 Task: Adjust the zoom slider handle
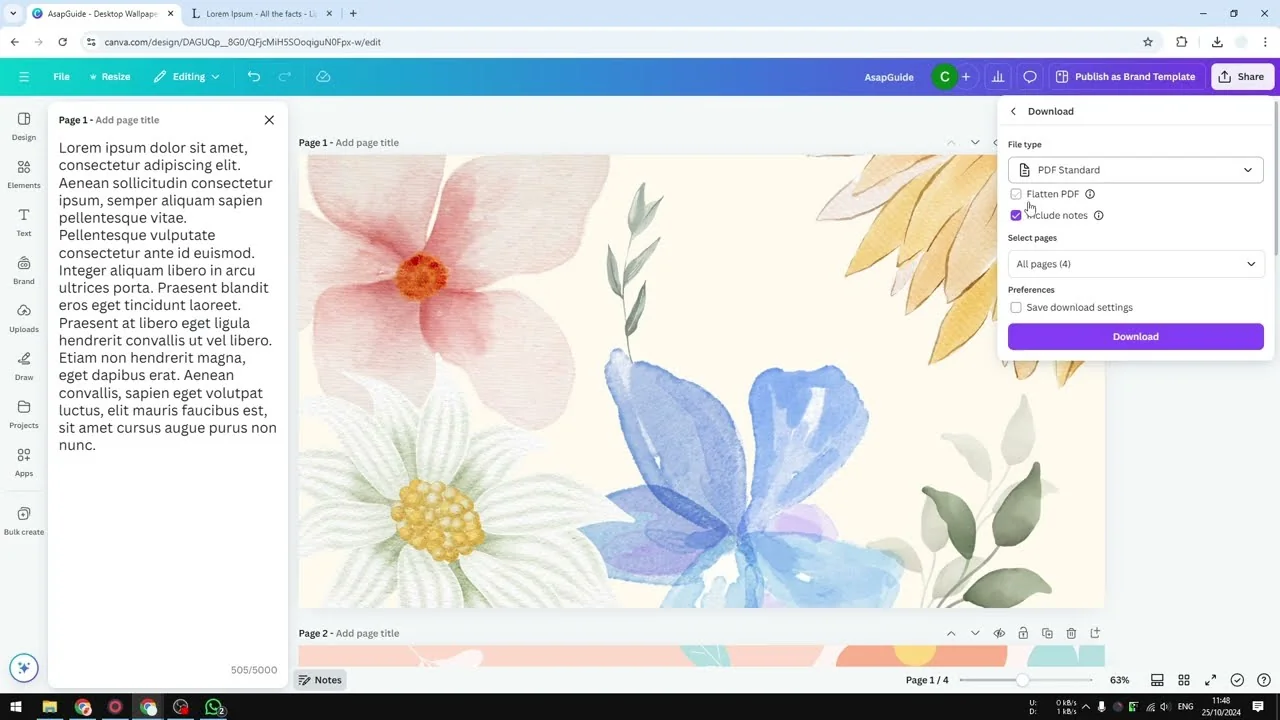click(x=1022, y=680)
